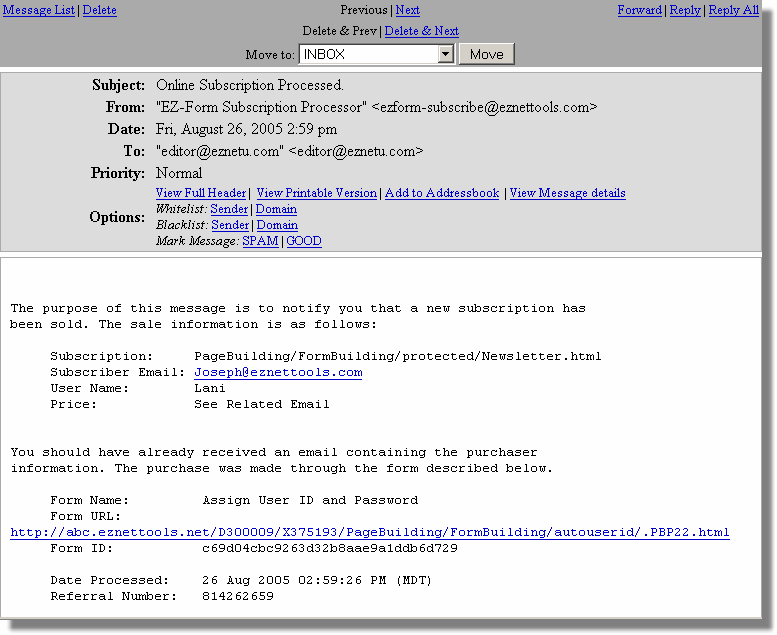Blacklist the Sender
Screen dimensions: 777x635
[230, 225]
